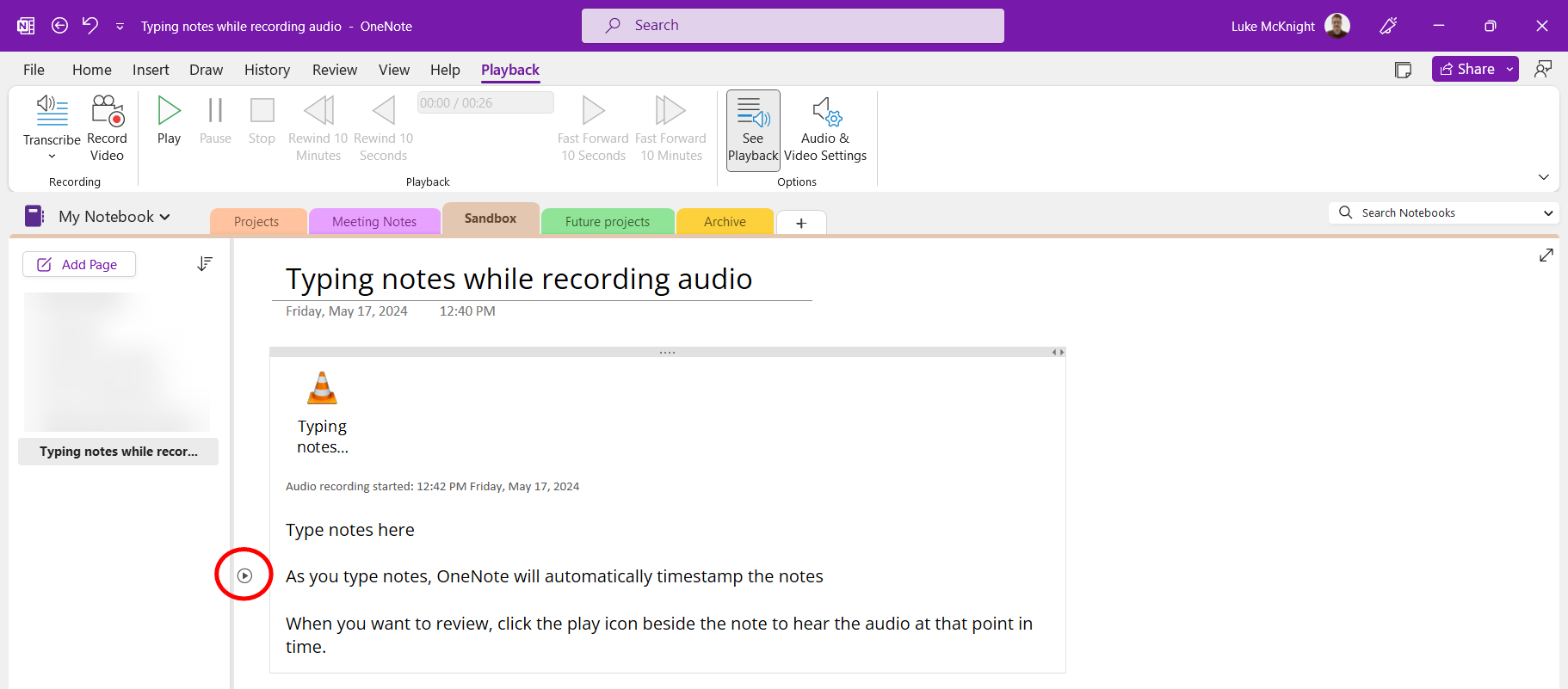Click the date Friday, May 17, 2024
Viewport: 1568px width, 689px height.
[347, 311]
